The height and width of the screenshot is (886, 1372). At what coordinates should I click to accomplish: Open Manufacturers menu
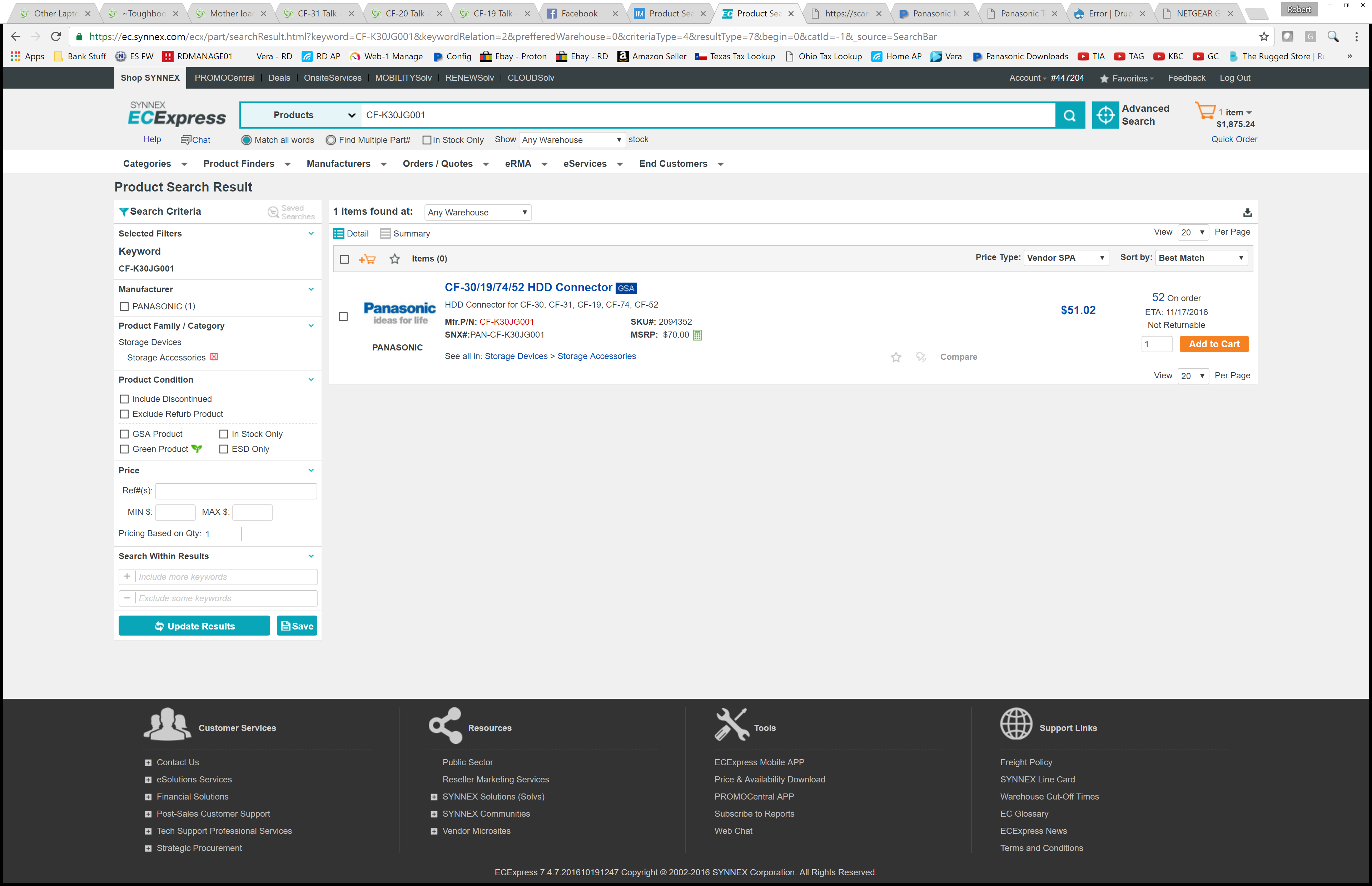(346, 164)
